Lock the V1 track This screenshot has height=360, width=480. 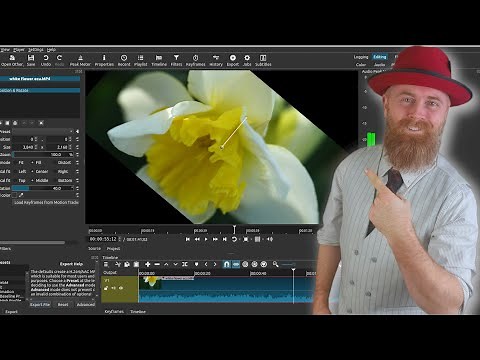pyautogui.click(x=106, y=288)
